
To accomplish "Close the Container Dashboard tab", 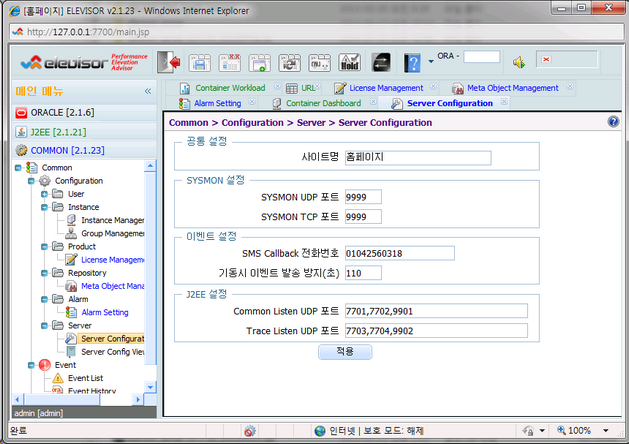I will click(373, 101).
